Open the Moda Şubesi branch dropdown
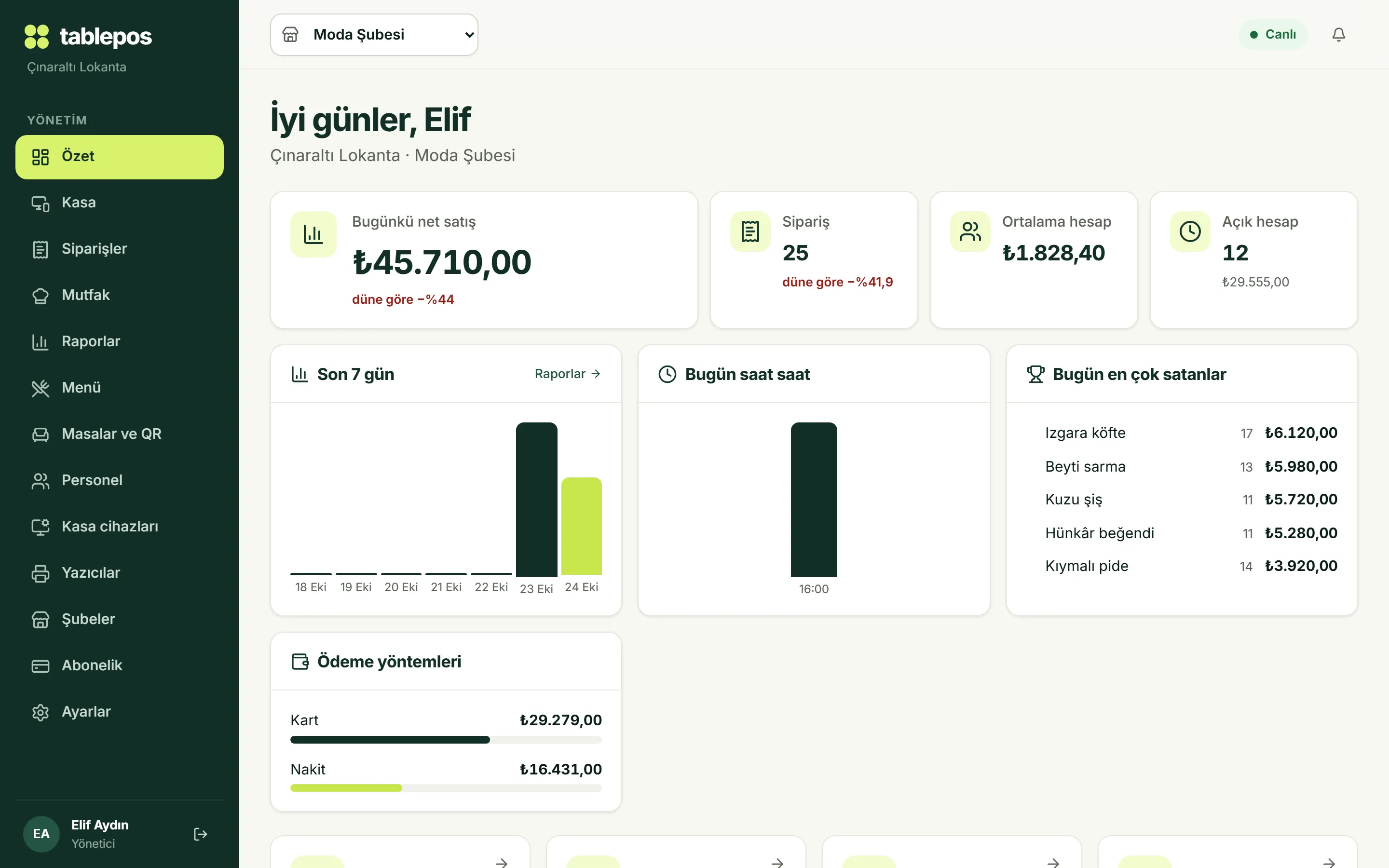 click(x=374, y=34)
